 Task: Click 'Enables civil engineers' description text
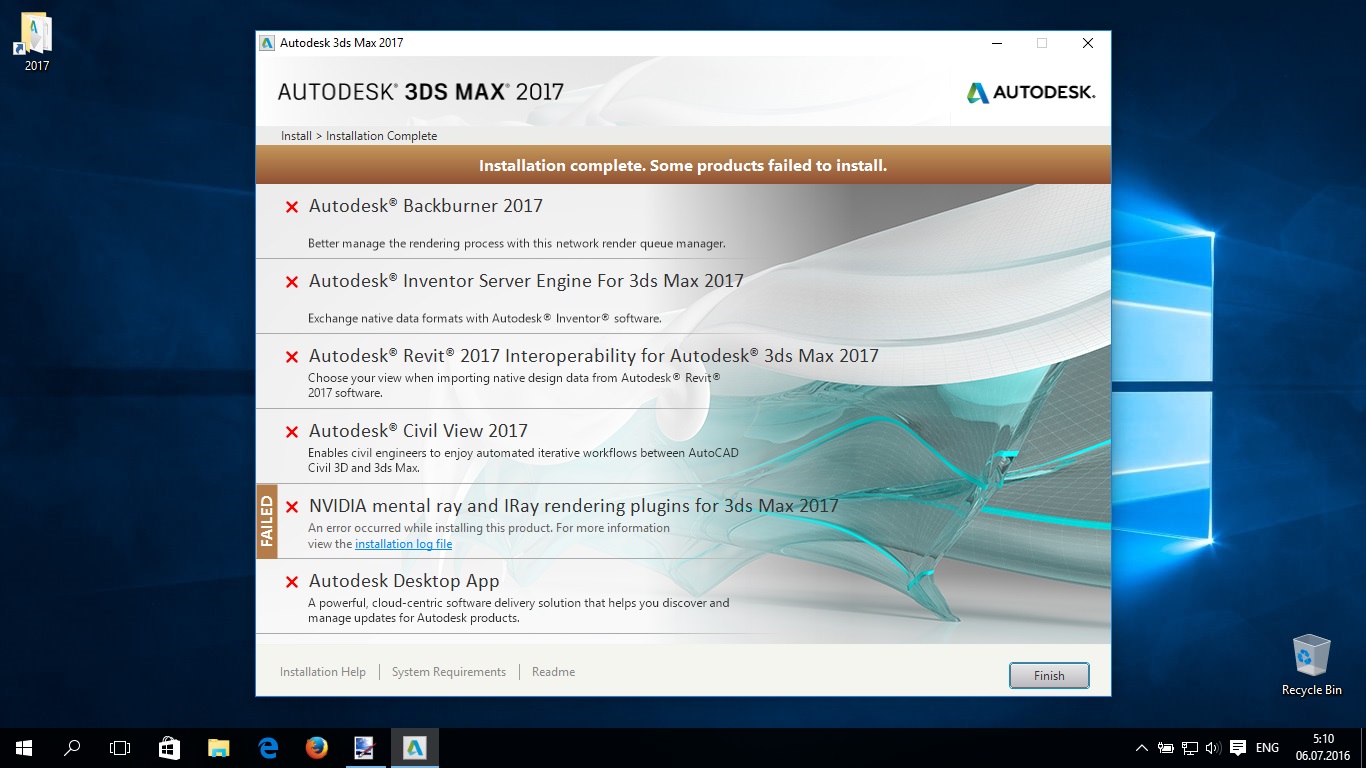pyautogui.click(x=523, y=460)
